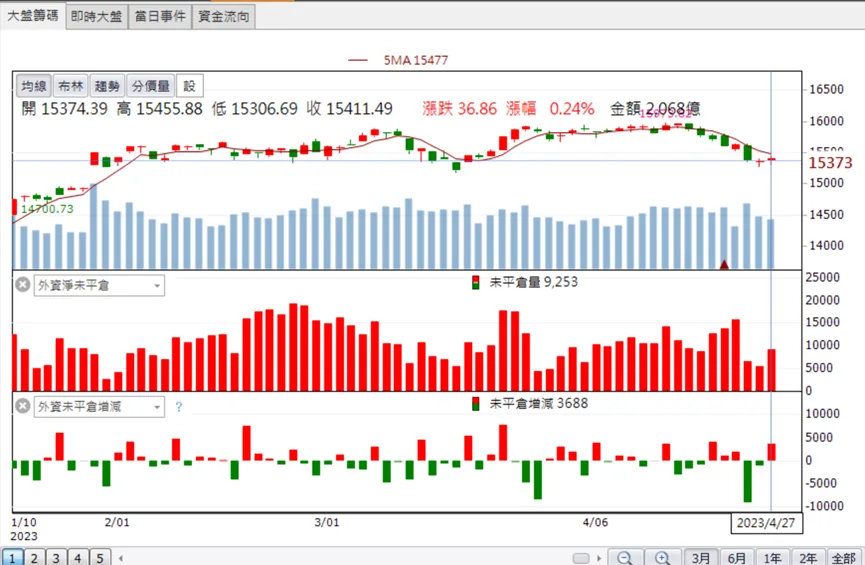
Task: Go to page 1 button
Action: [12, 557]
